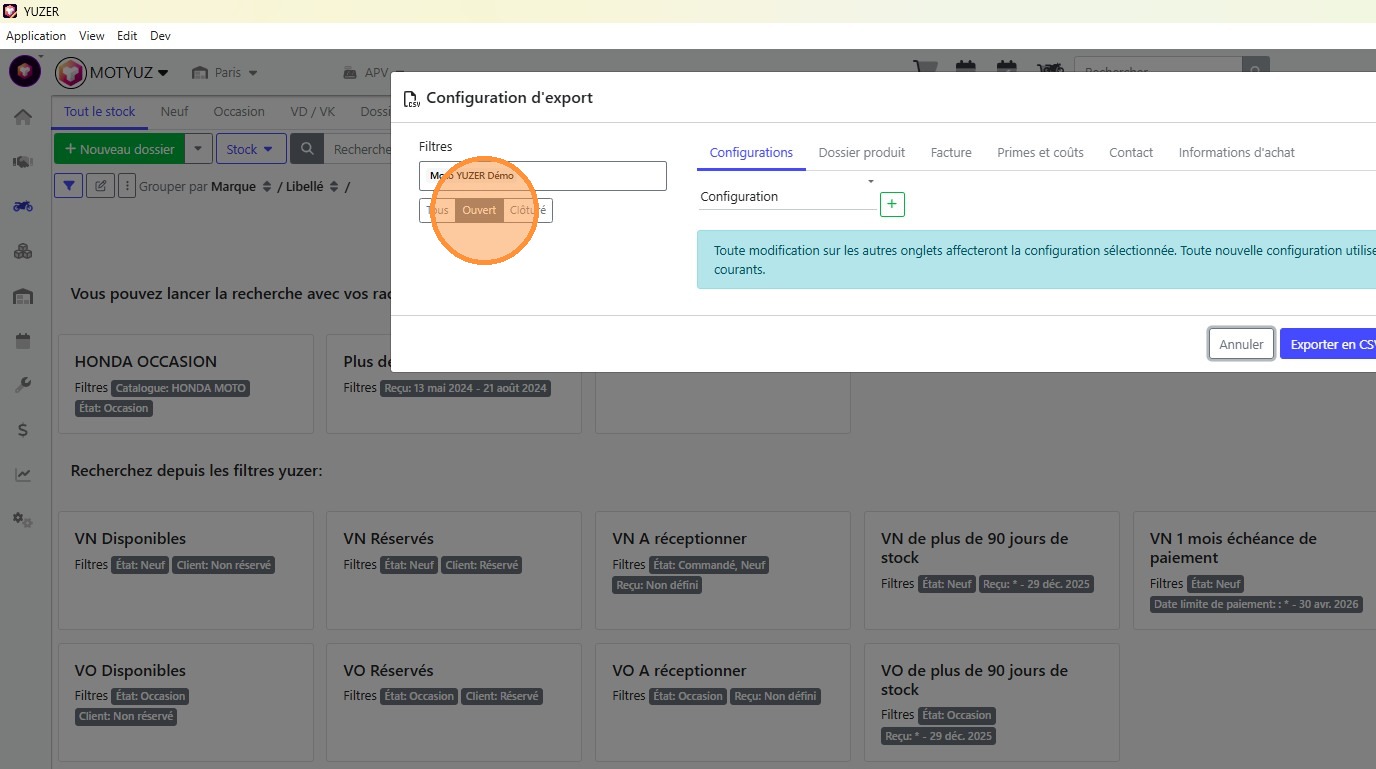Open the chart statistics icon in the sidebar
The height and width of the screenshot is (769, 1376).
coord(23,475)
